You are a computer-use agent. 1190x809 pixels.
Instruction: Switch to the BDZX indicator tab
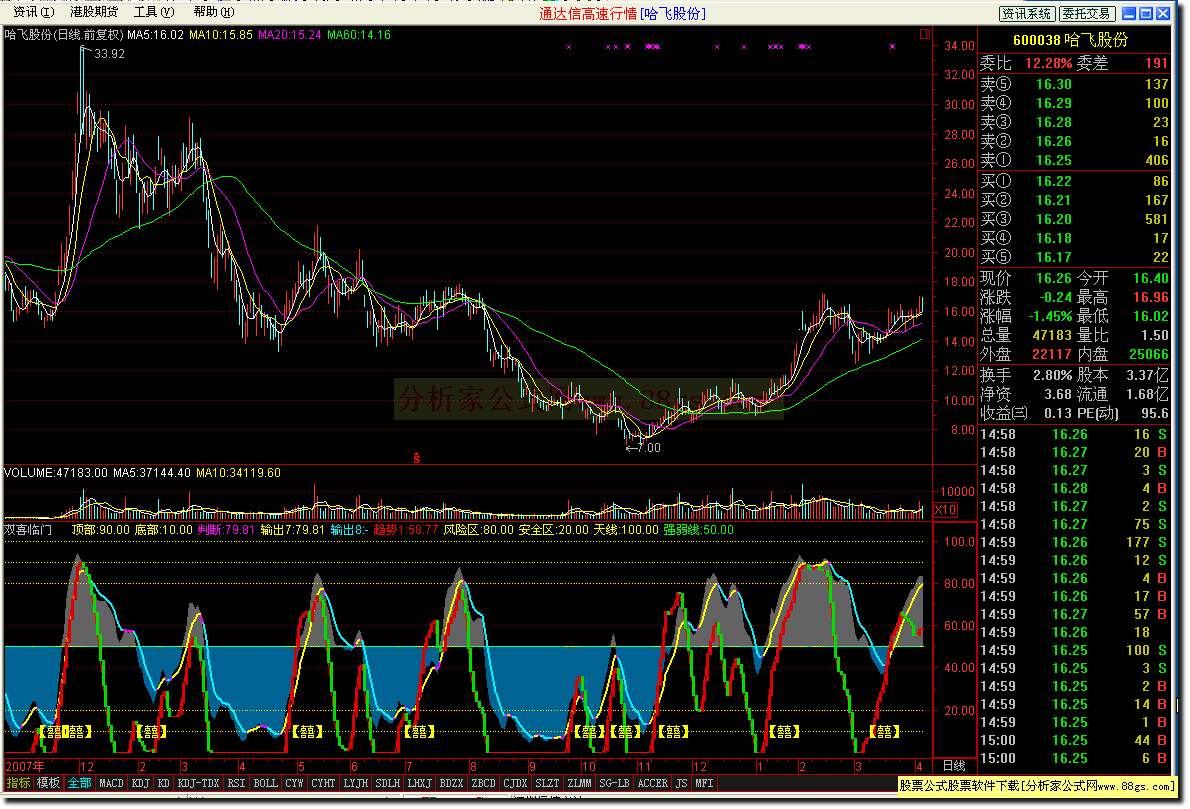[452, 783]
